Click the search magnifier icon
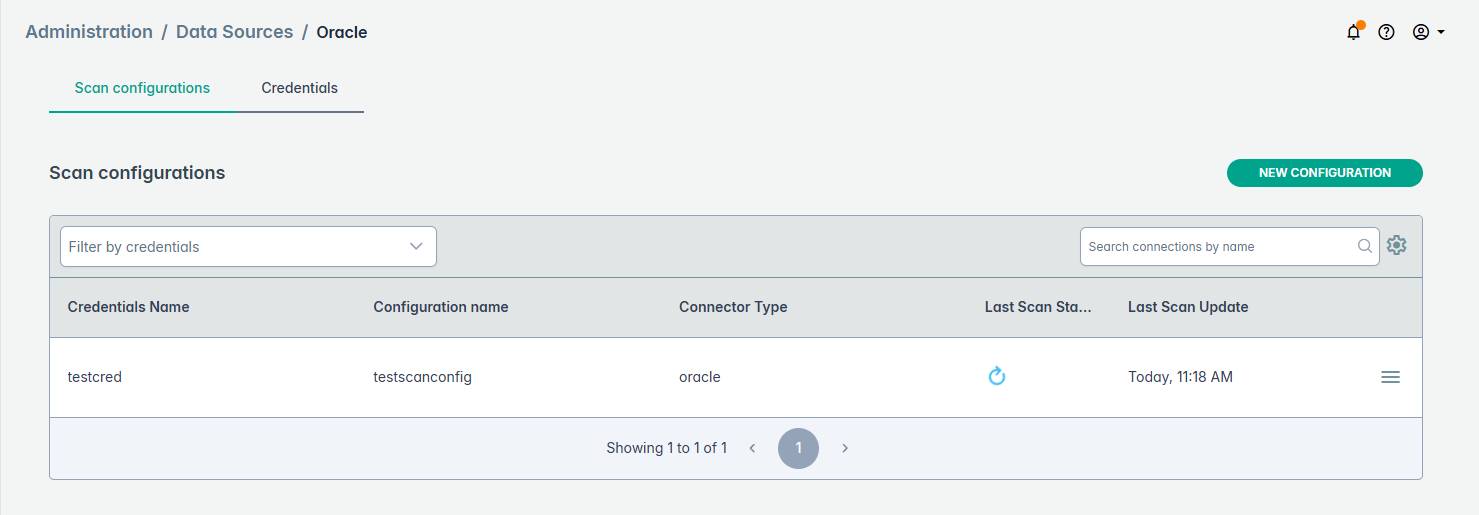The image size is (1479, 515). pos(1365,246)
